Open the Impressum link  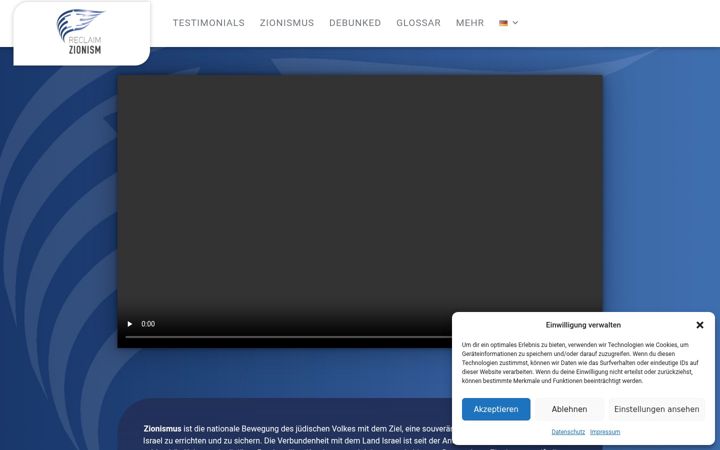605,432
